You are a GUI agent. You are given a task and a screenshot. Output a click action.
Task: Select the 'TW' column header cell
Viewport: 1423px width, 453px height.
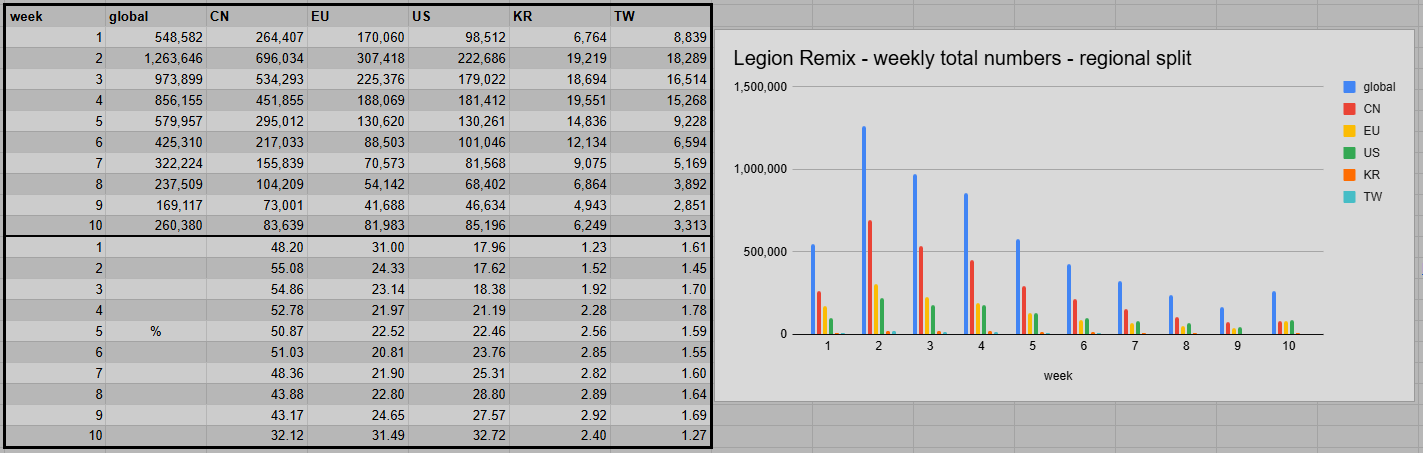pos(660,15)
